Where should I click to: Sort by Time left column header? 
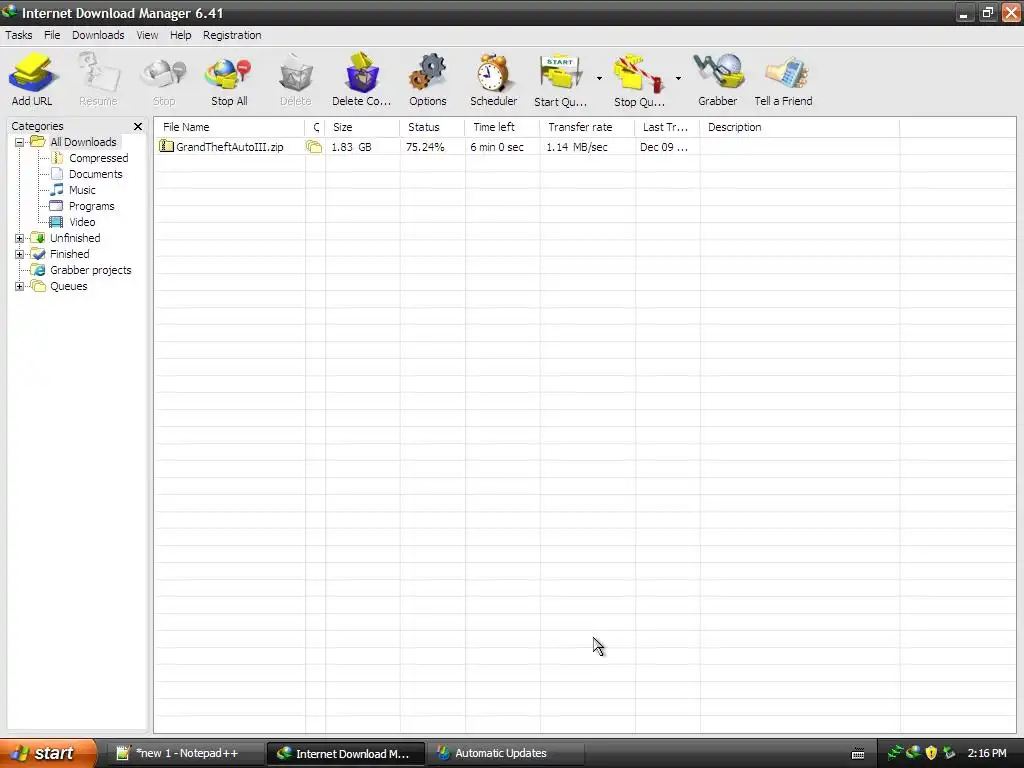coord(503,127)
